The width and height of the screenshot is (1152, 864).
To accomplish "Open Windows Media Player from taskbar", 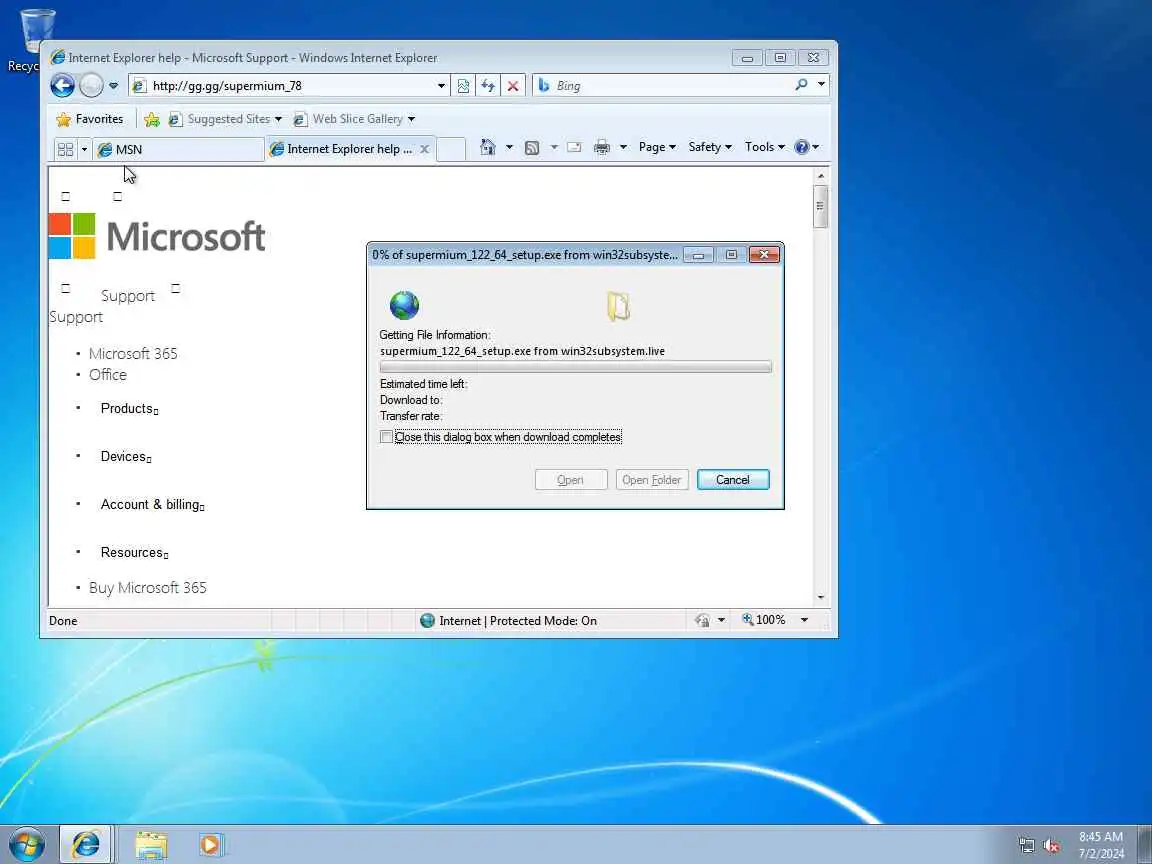I will [x=210, y=845].
